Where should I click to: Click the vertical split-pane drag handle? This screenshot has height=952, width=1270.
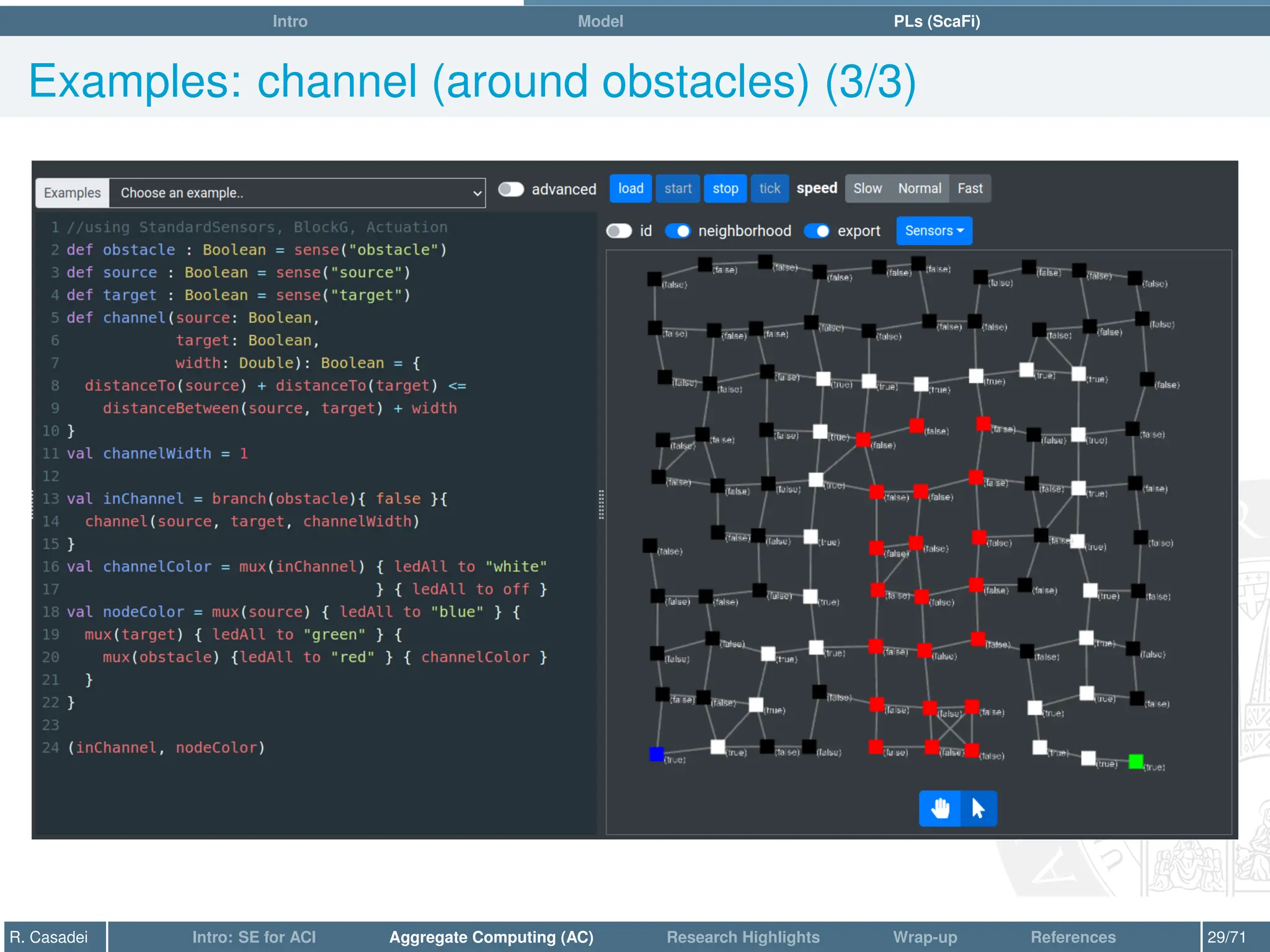pyautogui.click(x=601, y=504)
